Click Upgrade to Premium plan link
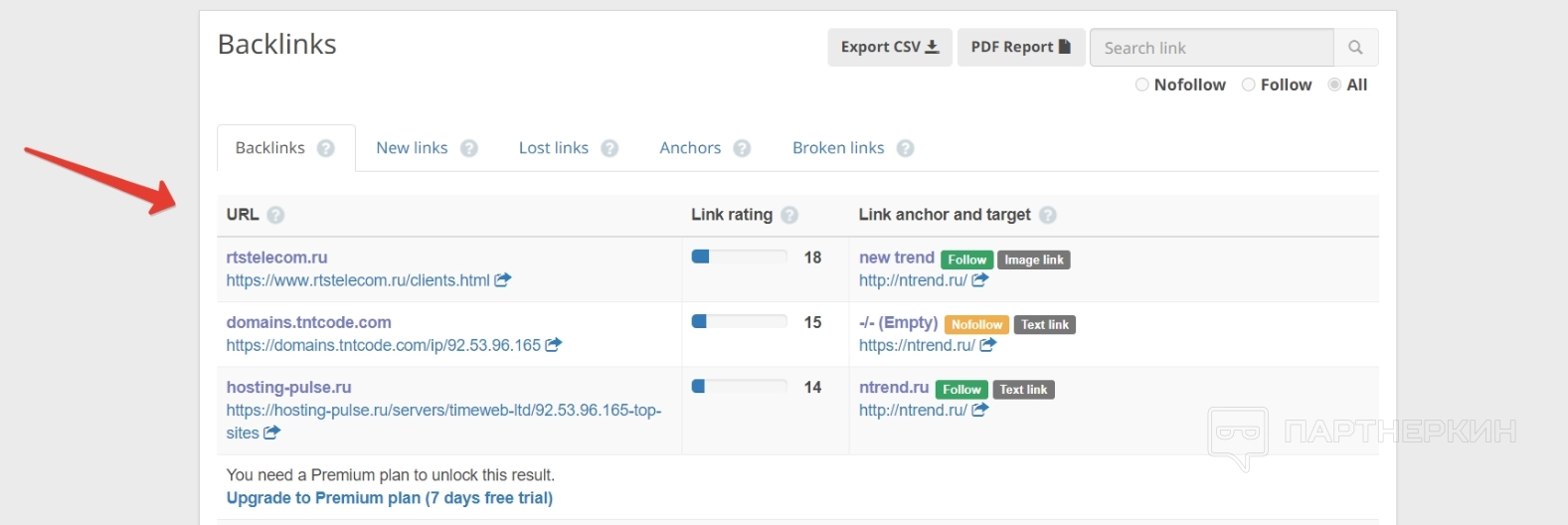Image resolution: width=1568 pixels, height=525 pixels. click(390, 498)
